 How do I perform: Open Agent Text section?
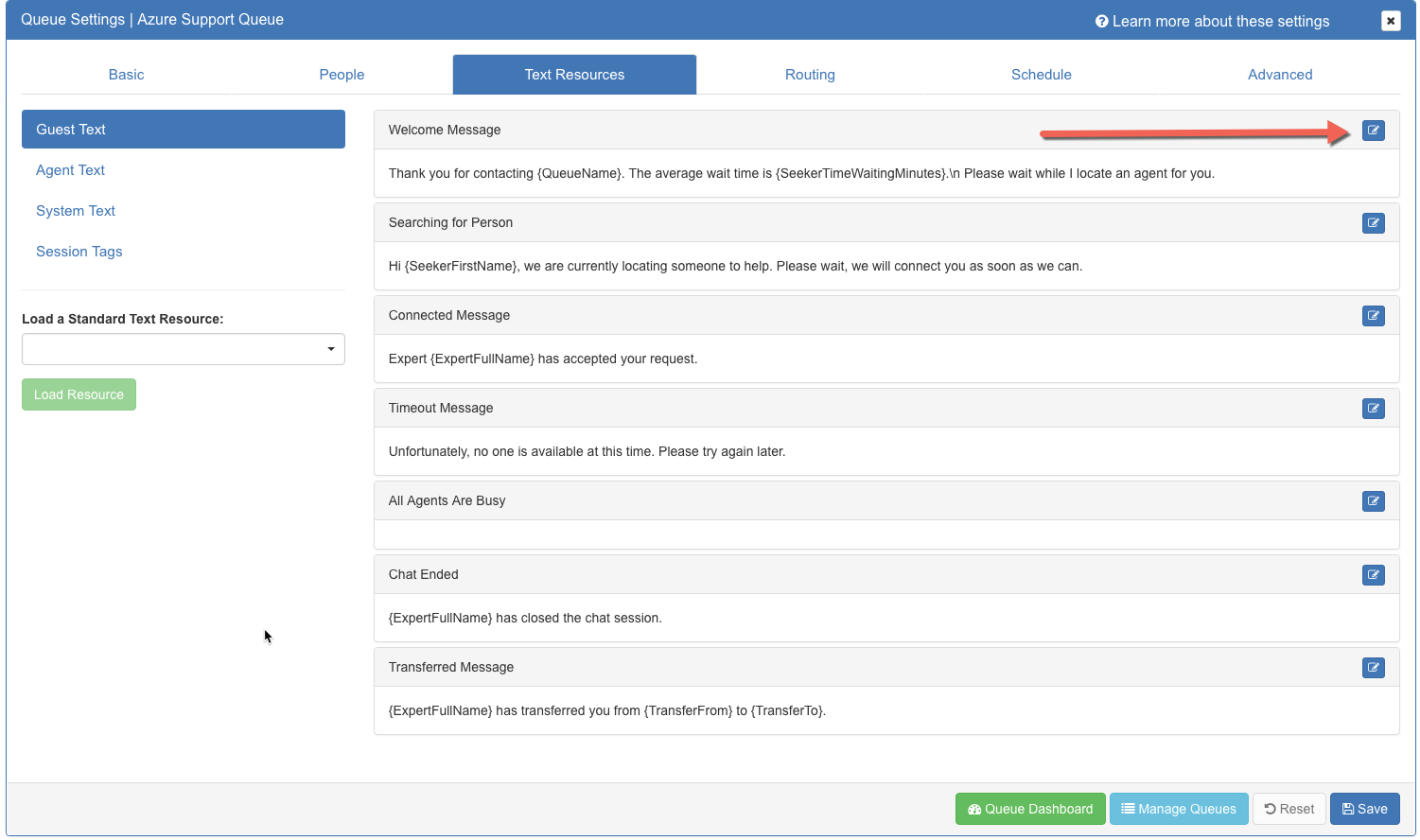[x=70, y=170]
